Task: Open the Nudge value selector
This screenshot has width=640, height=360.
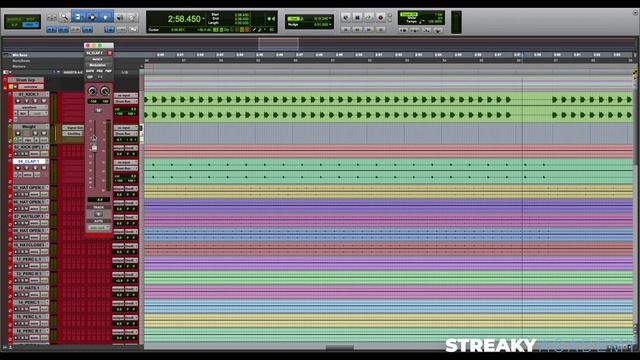Action: click(330, 24)
